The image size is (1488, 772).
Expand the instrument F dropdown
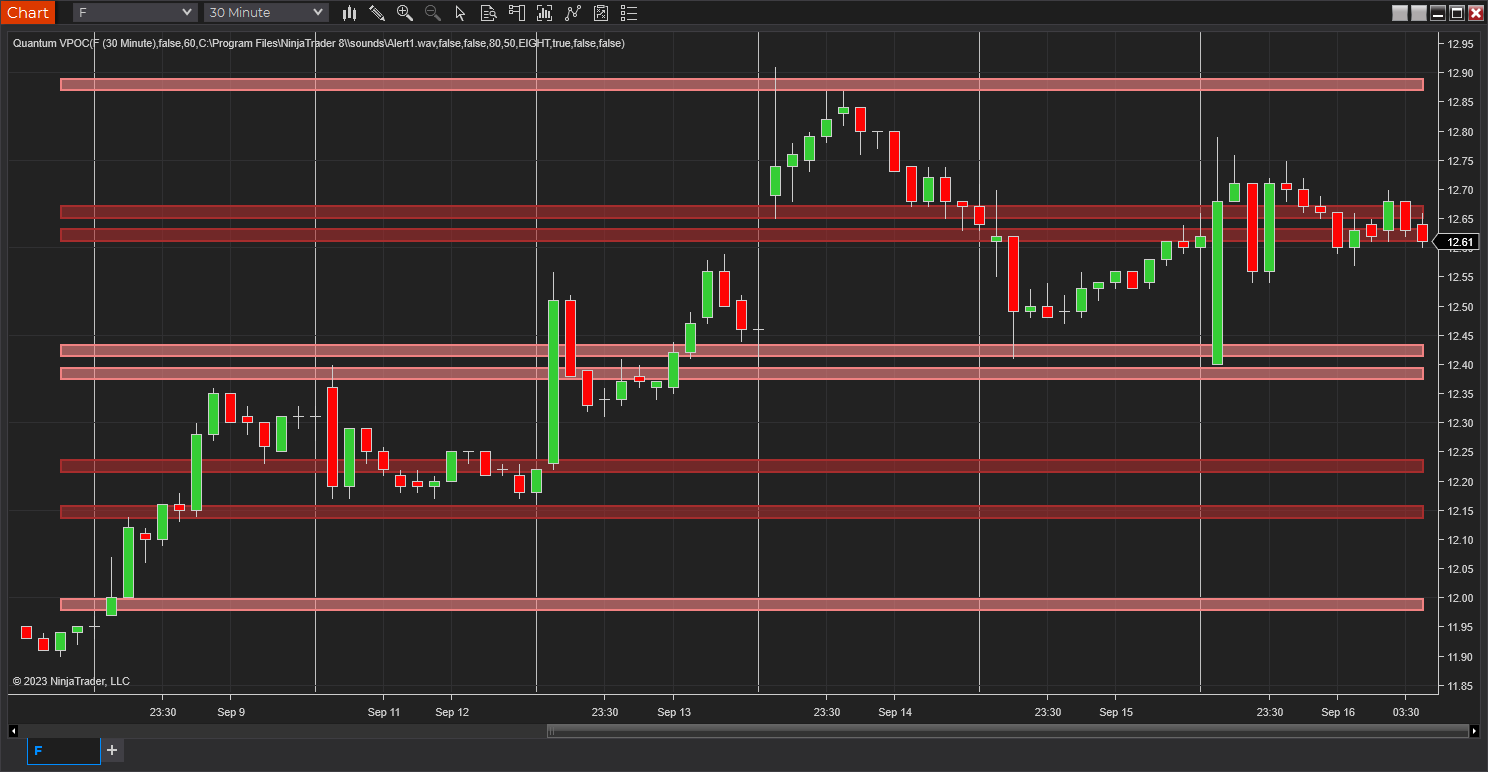click(135, 13)
